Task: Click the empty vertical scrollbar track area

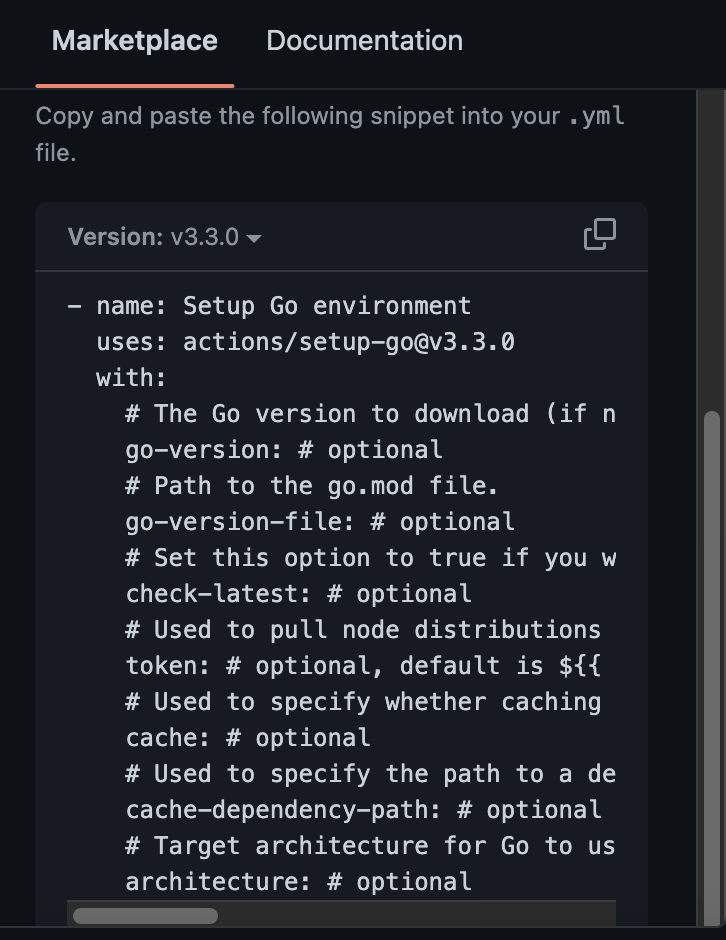Action: point(712,249)
